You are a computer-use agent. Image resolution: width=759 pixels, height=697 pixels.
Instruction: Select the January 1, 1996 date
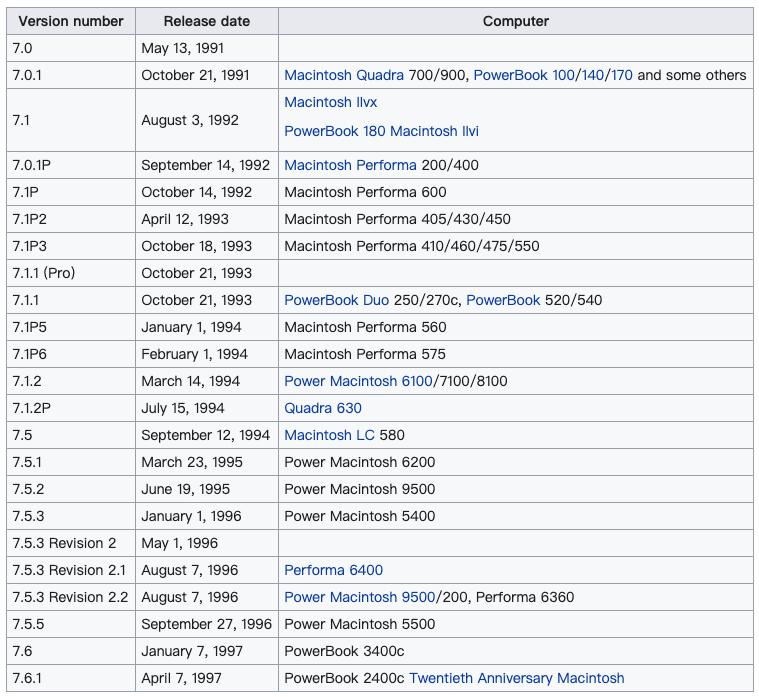207,516
